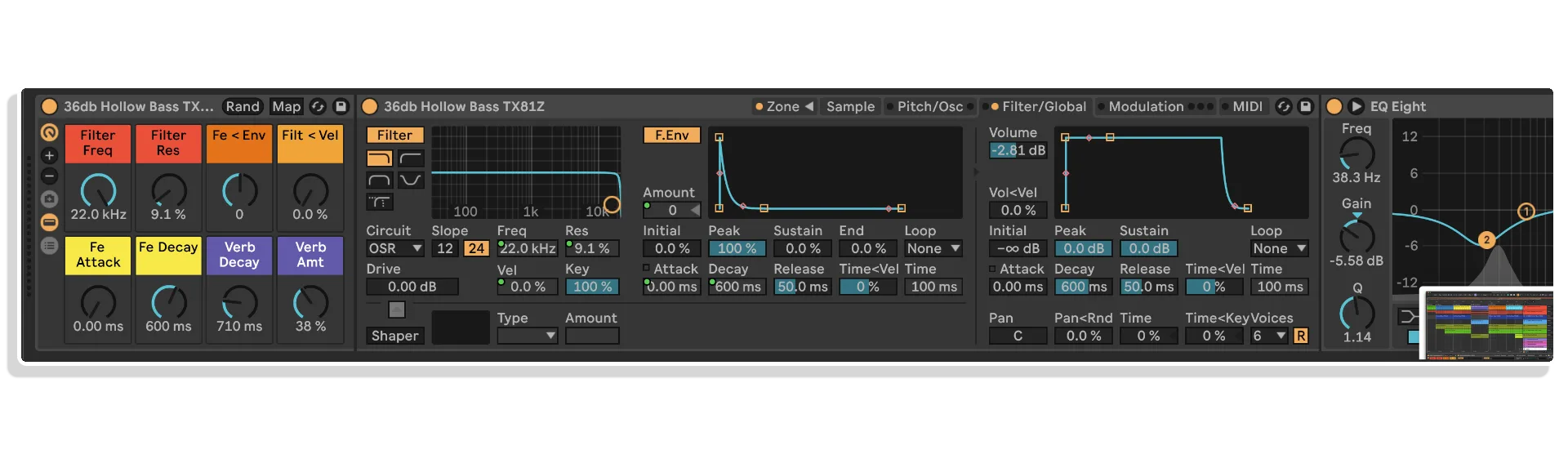Select the band-pass filter shape icon
Screen dimensions: 1568x450
tap(380, 180)
